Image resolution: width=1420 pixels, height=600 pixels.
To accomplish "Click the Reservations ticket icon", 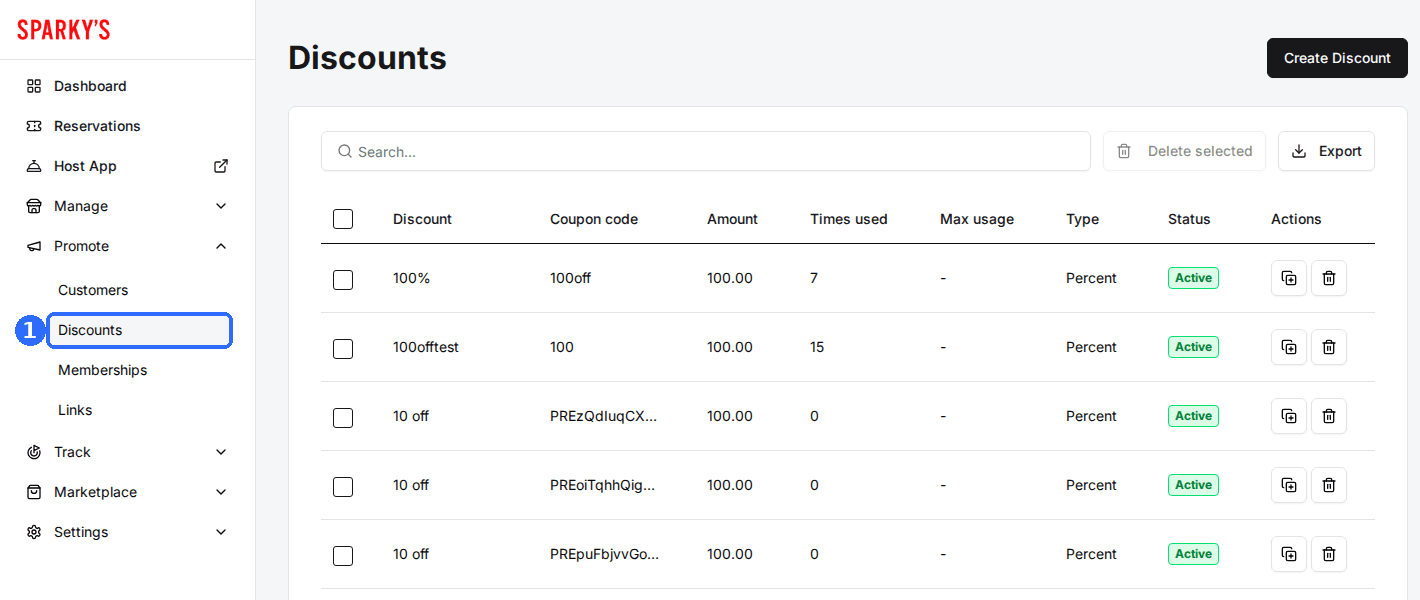I will 34,126.
